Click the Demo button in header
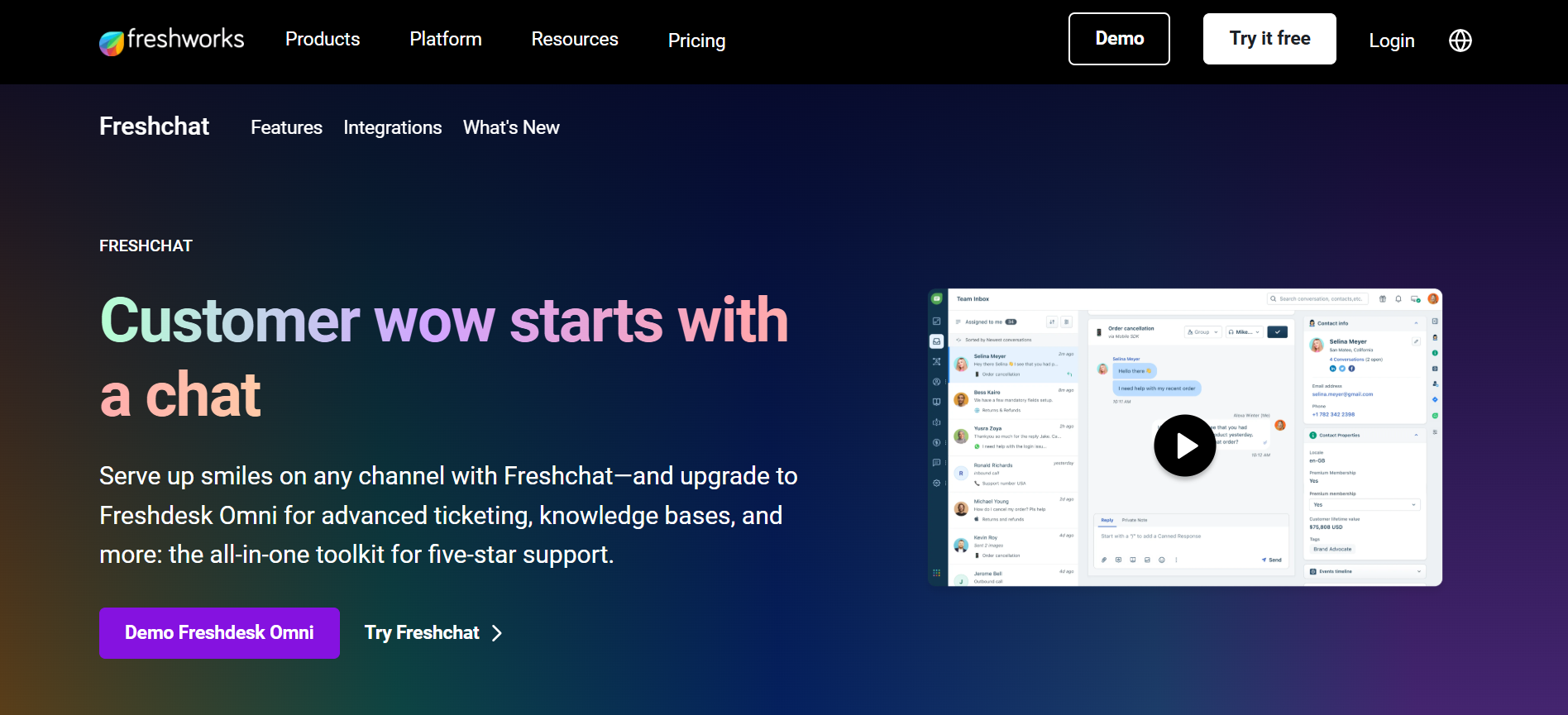 click(1119, 39)
